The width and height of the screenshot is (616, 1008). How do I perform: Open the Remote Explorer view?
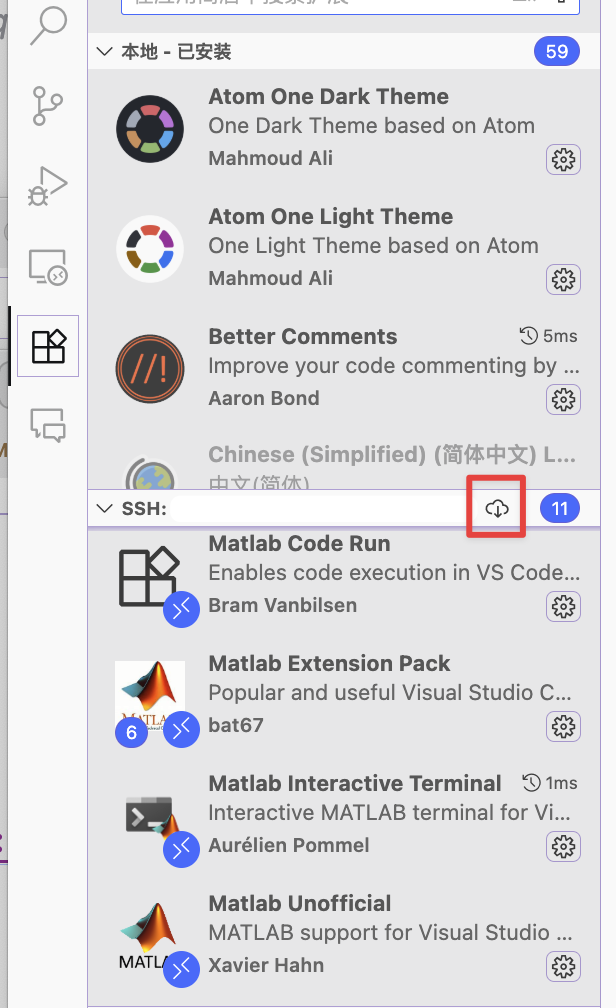click(47, 266)
